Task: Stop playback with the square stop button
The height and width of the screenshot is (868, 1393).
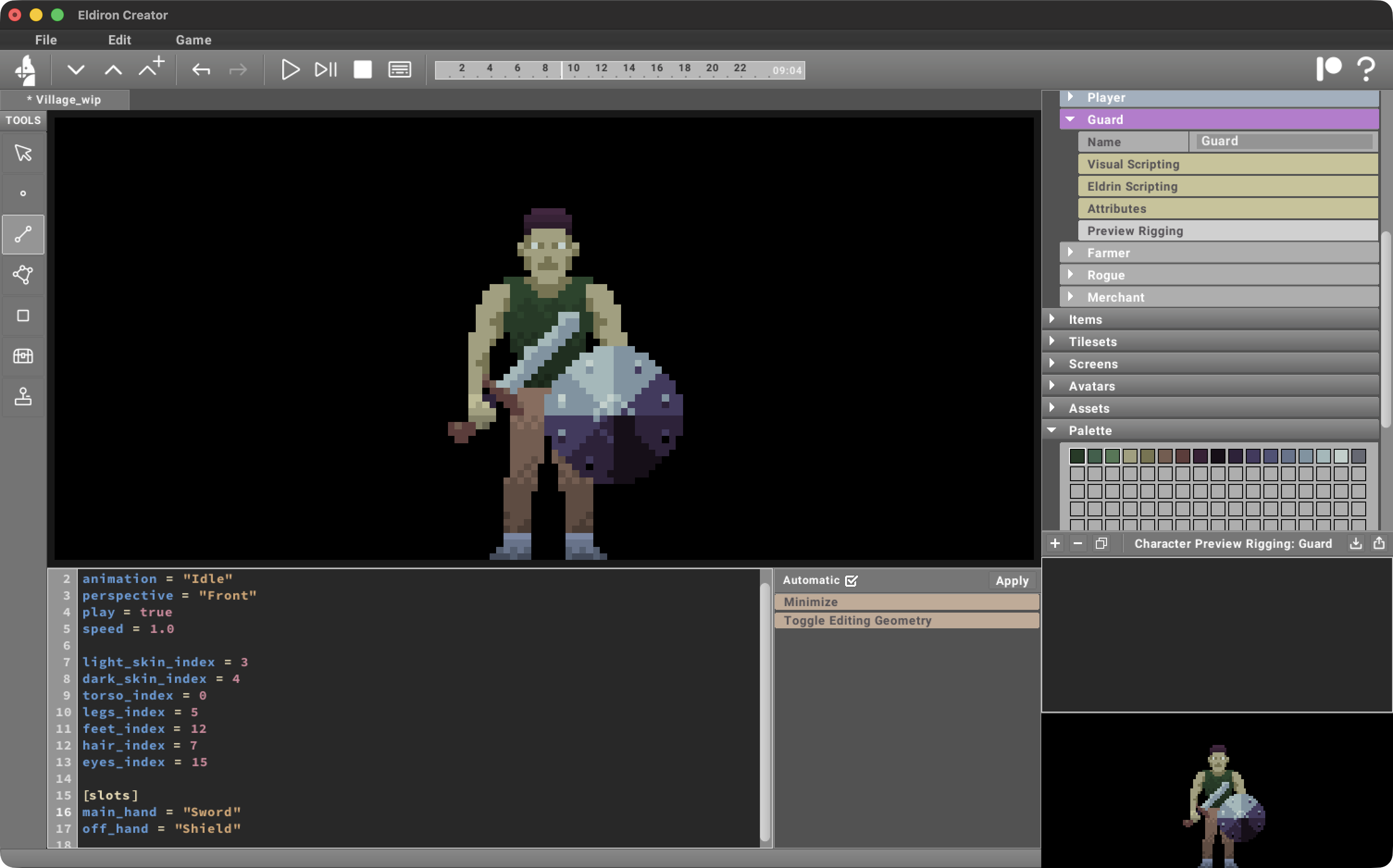Action: [362, 69]
